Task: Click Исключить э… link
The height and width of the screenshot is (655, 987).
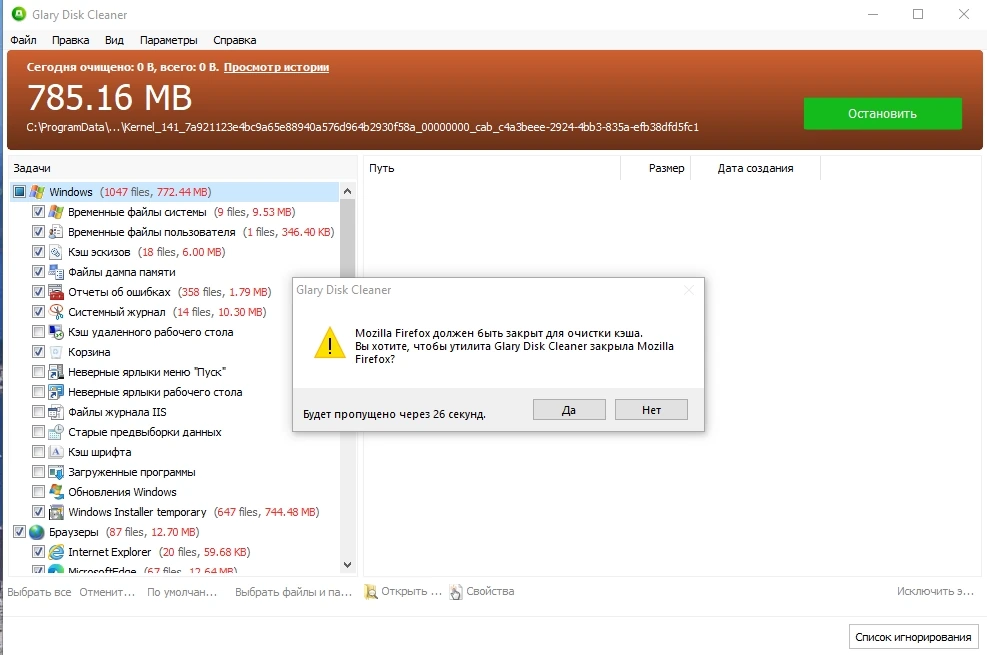Action: click(x=935, y=591)
